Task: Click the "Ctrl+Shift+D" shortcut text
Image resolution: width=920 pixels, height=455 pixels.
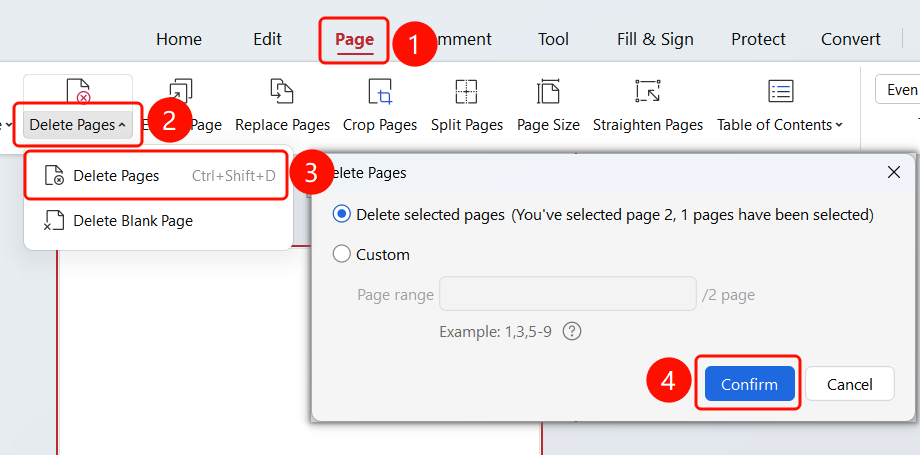Action: tap(234, 176)
